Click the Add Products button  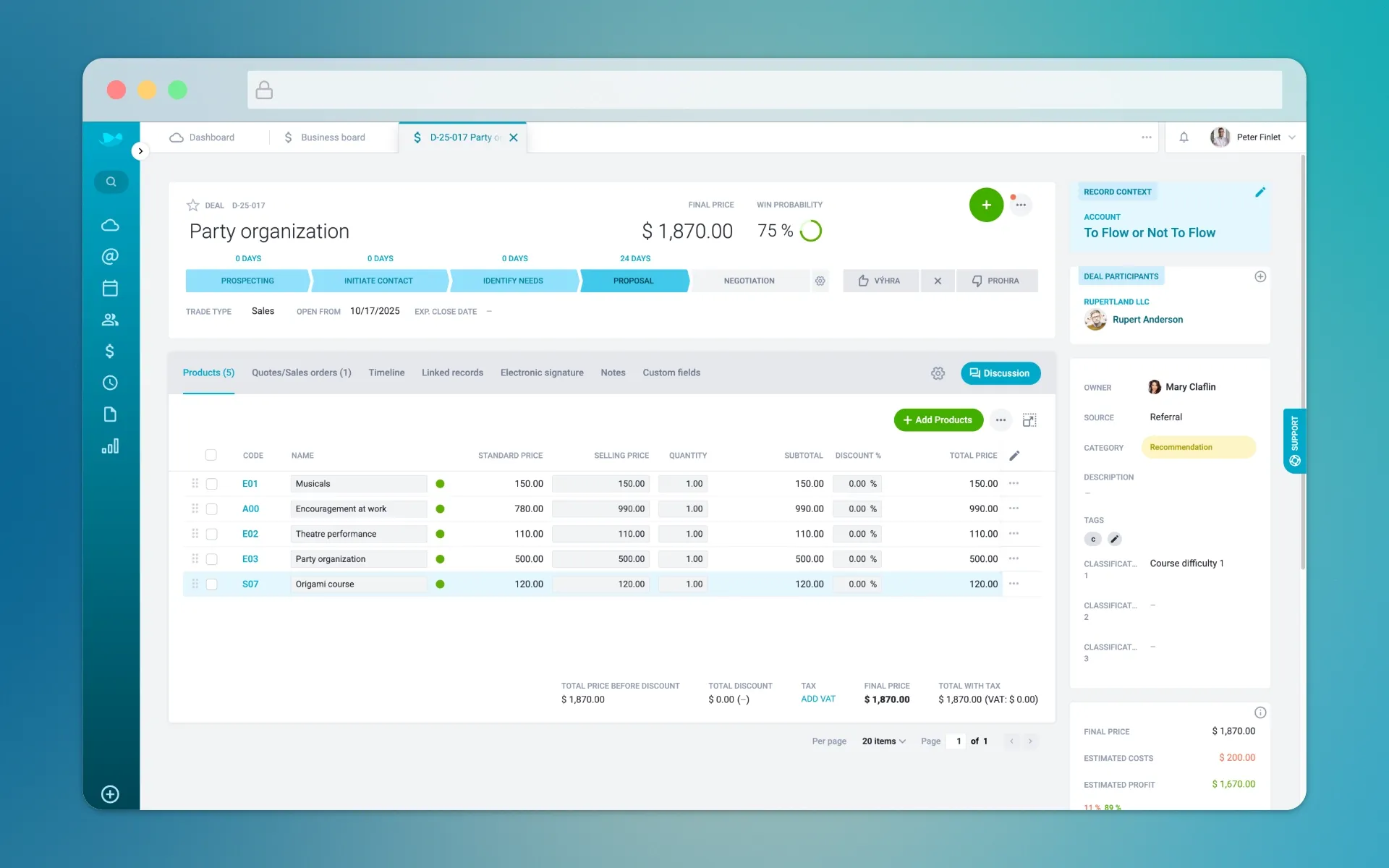(938, 420)
